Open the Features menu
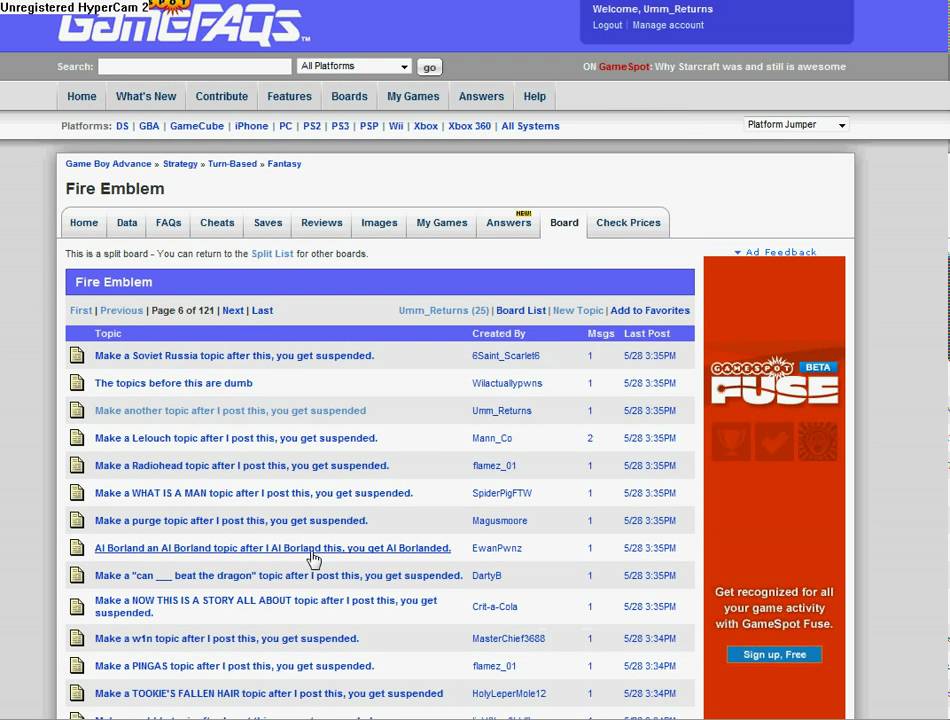This screenshot has height=720, width=950. 290,96
